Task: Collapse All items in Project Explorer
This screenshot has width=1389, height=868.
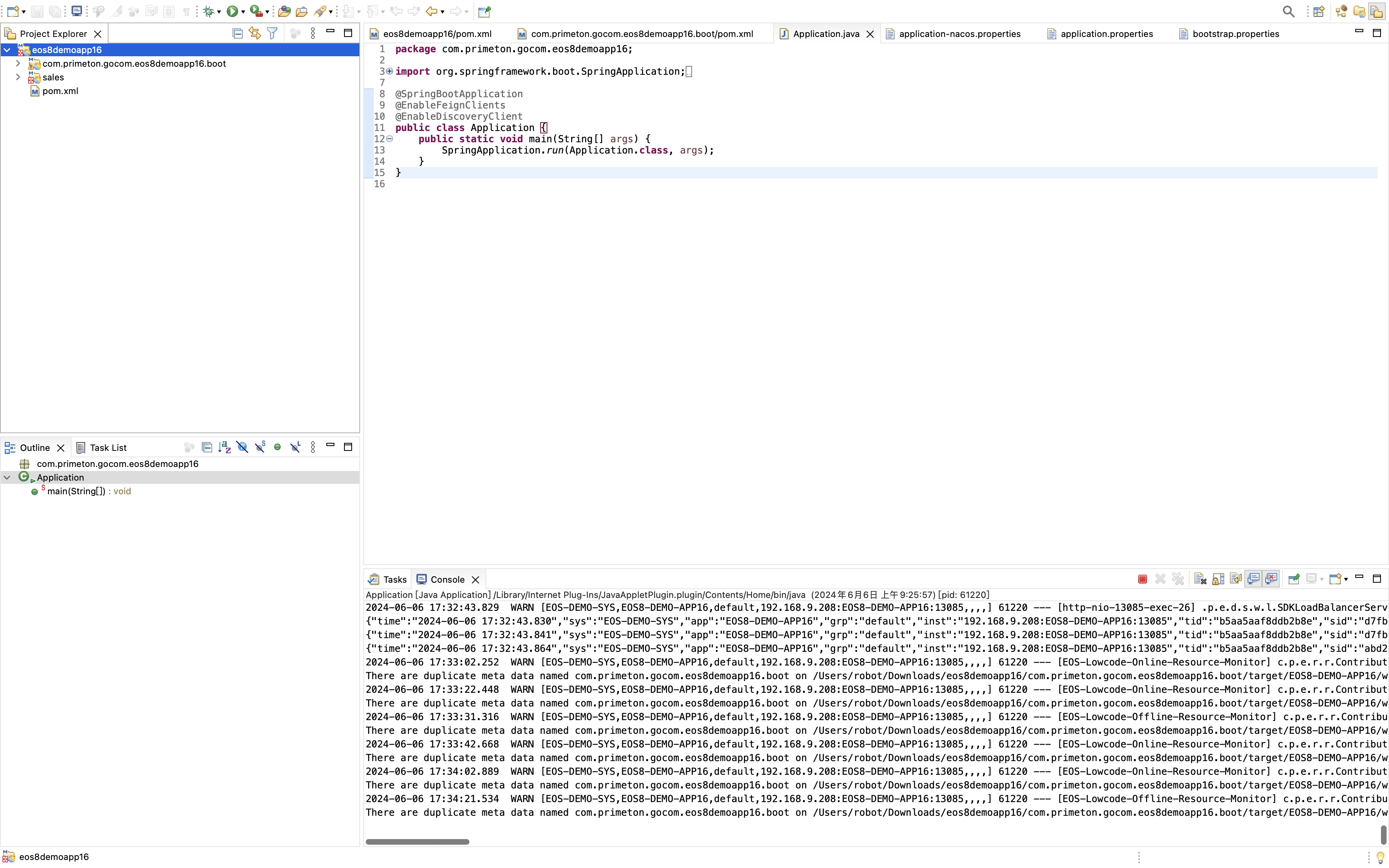Action: pos(237,33)
